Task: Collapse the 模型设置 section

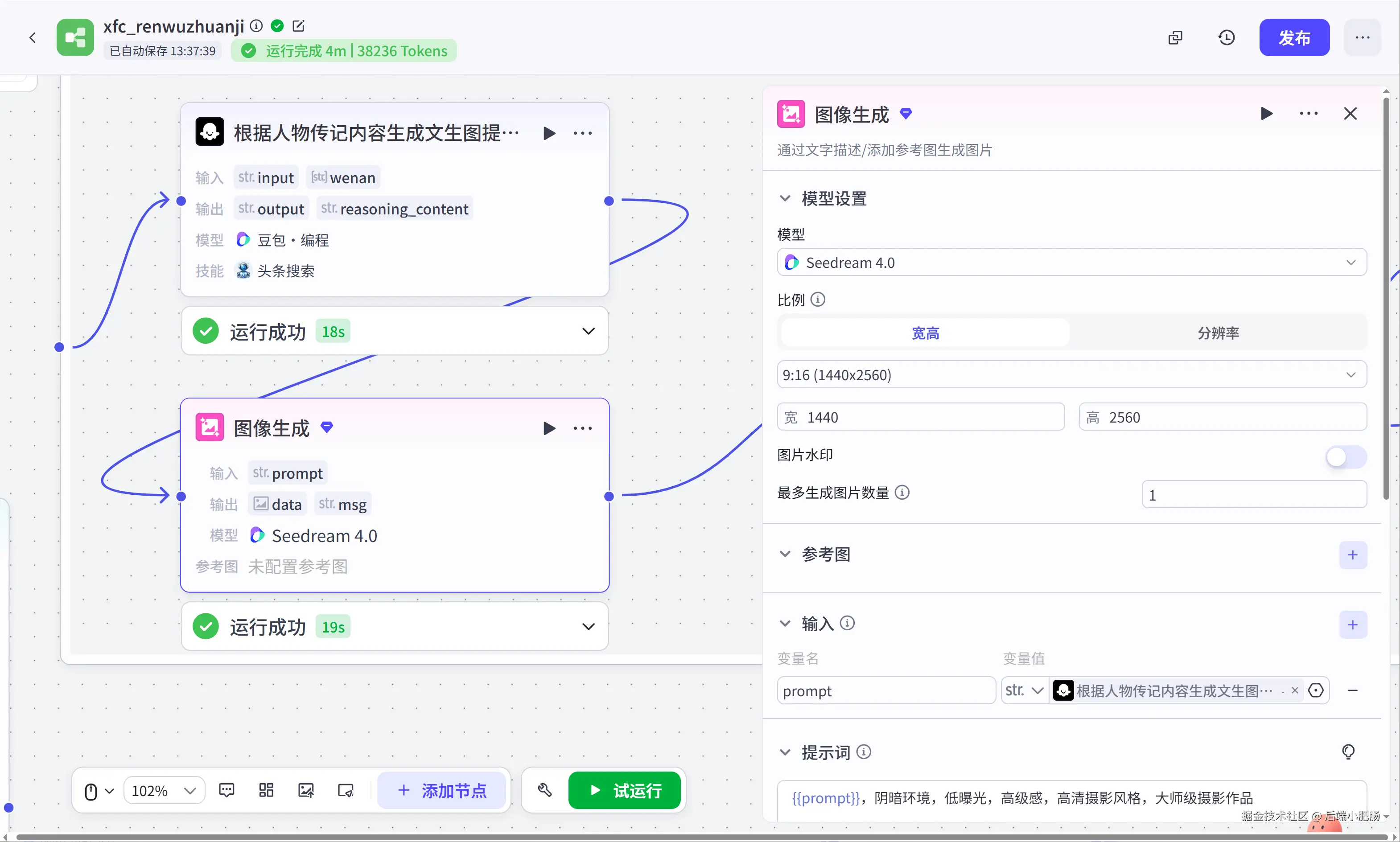Action: (x=785, y=199)
